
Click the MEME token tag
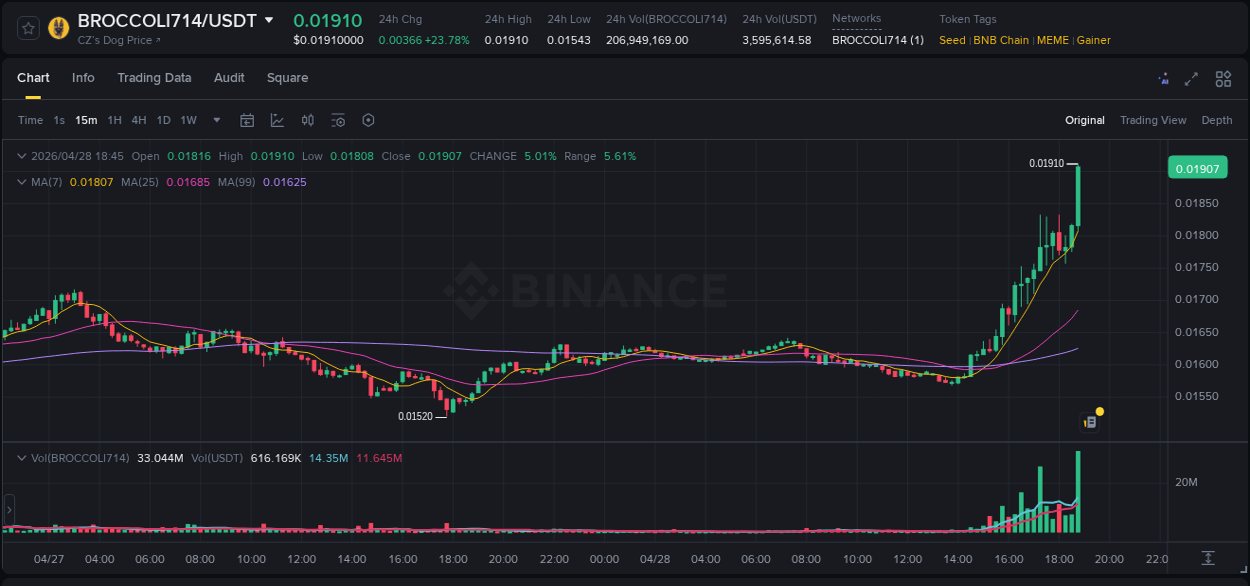coord(1053,40)
